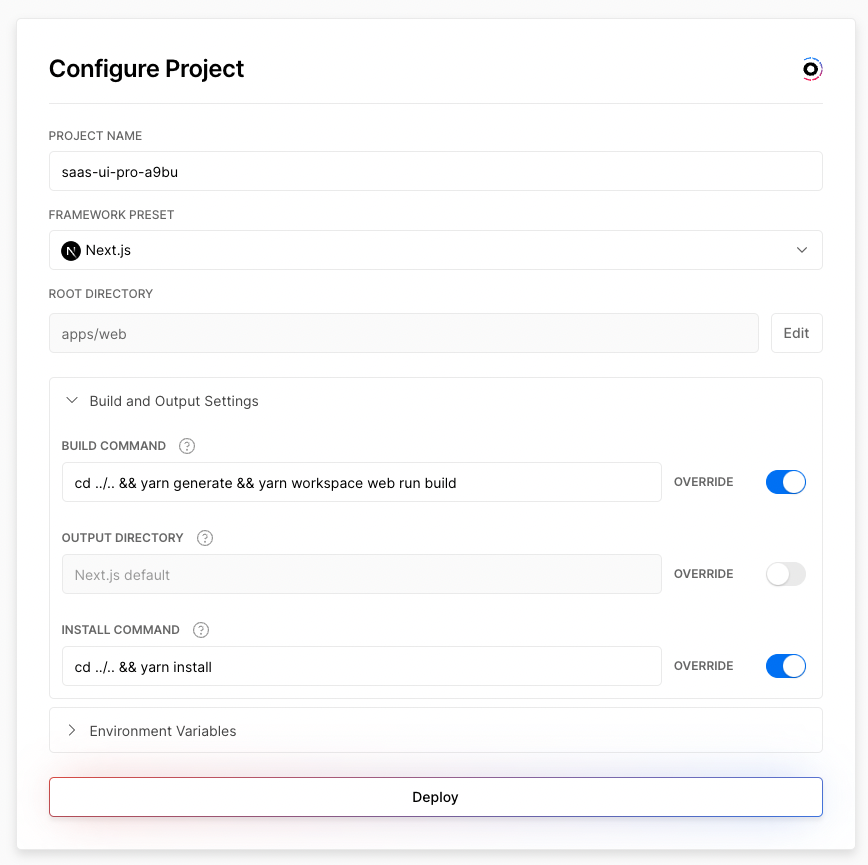Click Edit next to the root directory
Viewport: 868px width, 865px height.
point(797,333)
